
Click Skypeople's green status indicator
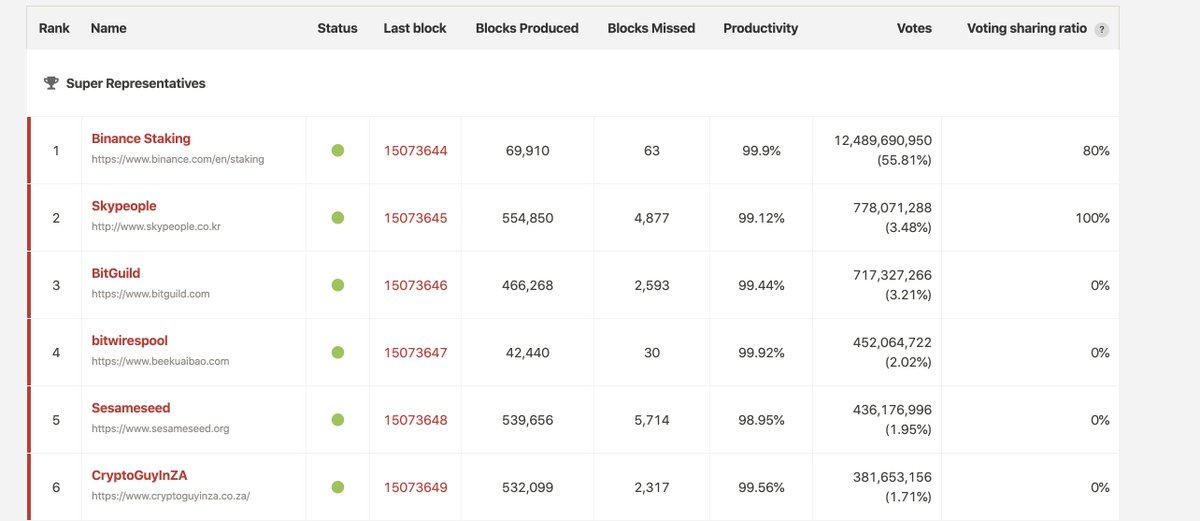click(x=338, y=218)
